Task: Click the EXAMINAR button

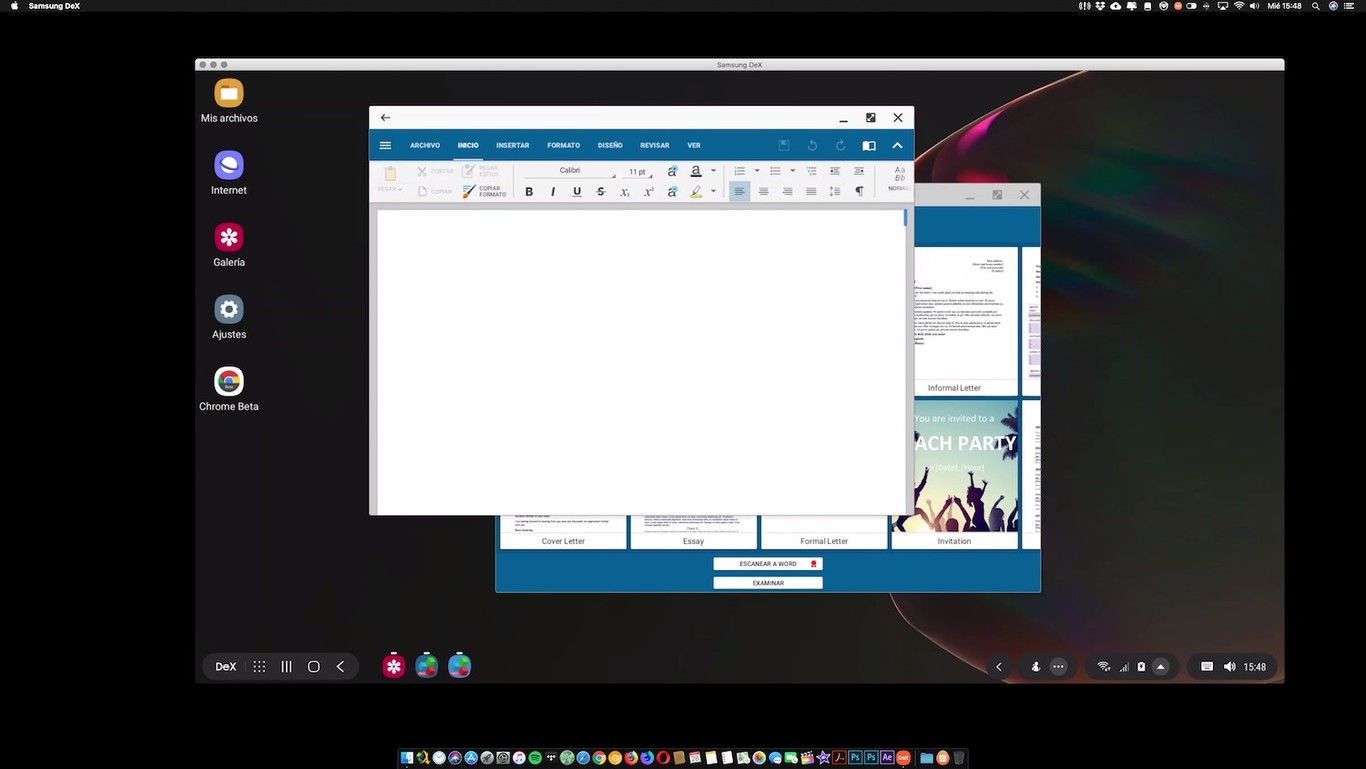Action: point(766,582)
